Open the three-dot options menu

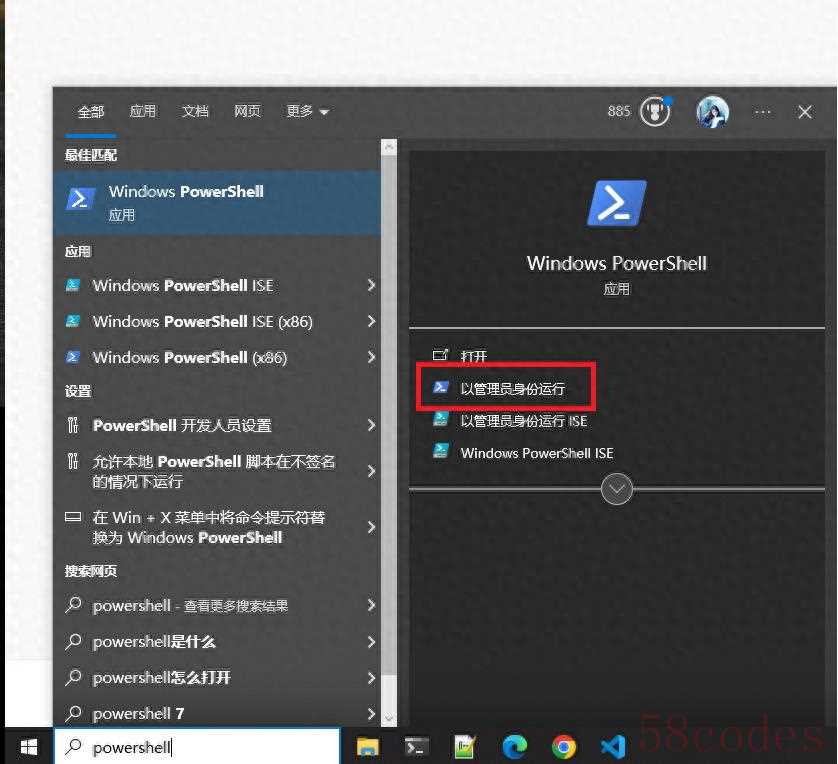762,112
